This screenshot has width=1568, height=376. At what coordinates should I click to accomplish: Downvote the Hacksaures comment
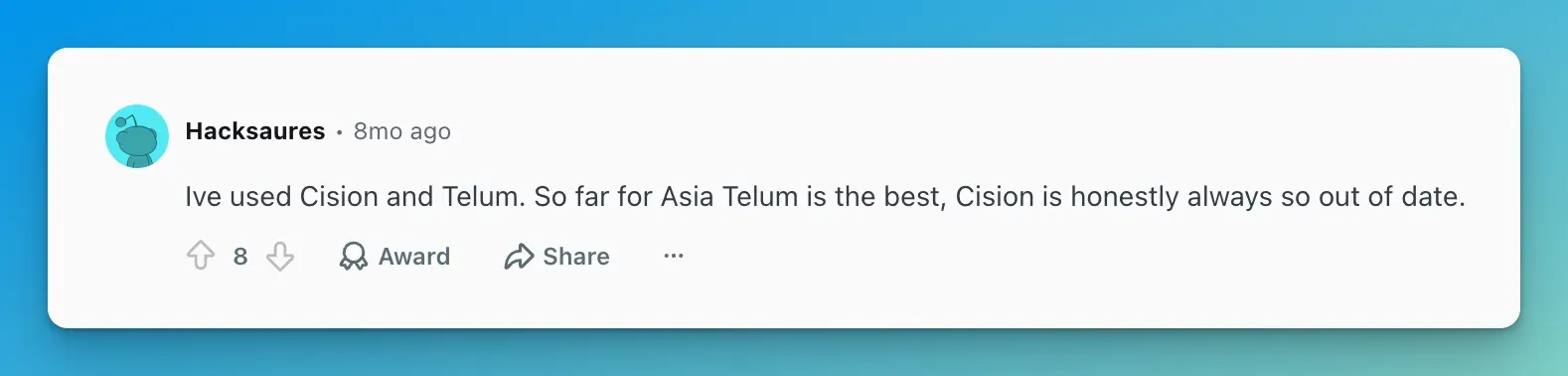coord(280,256)
